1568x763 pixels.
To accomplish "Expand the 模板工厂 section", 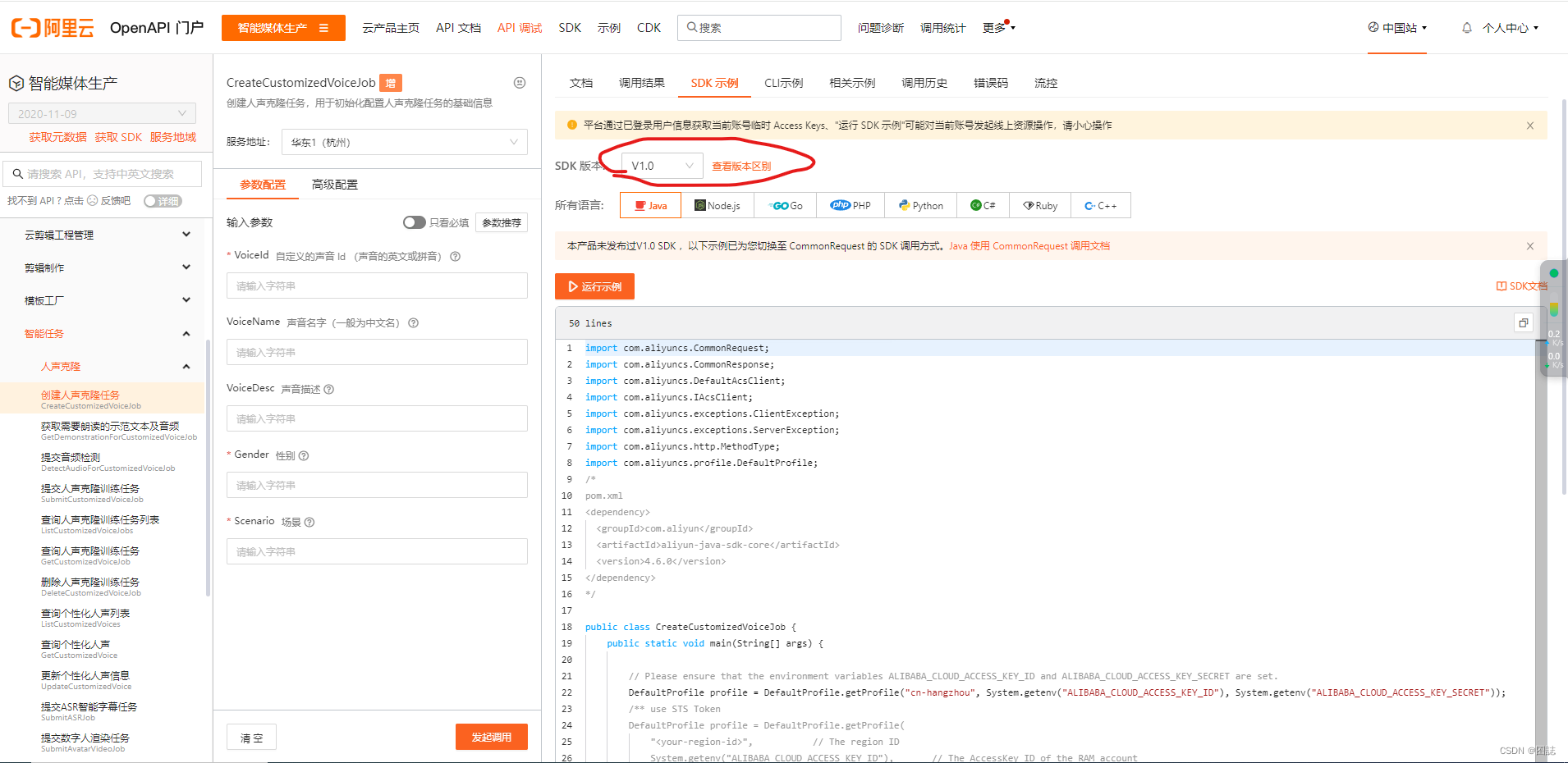I will pyautogui.click(x=107, y=300).
